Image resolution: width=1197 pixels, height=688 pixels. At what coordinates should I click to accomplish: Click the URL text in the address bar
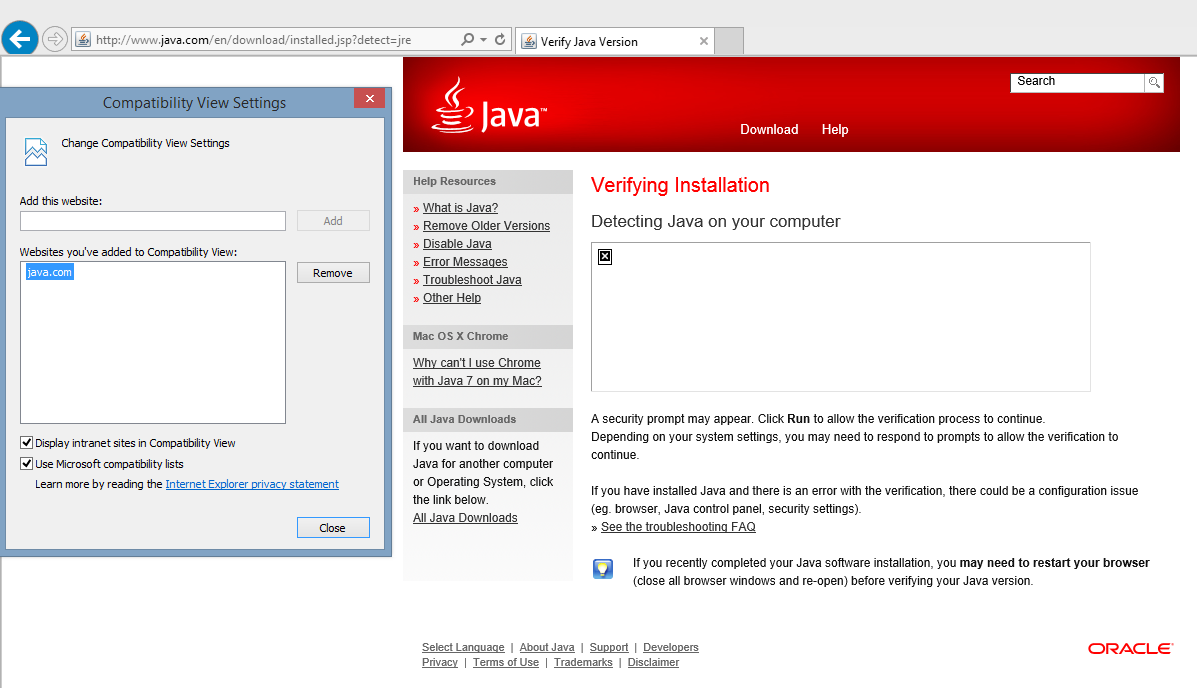(253, 40)
